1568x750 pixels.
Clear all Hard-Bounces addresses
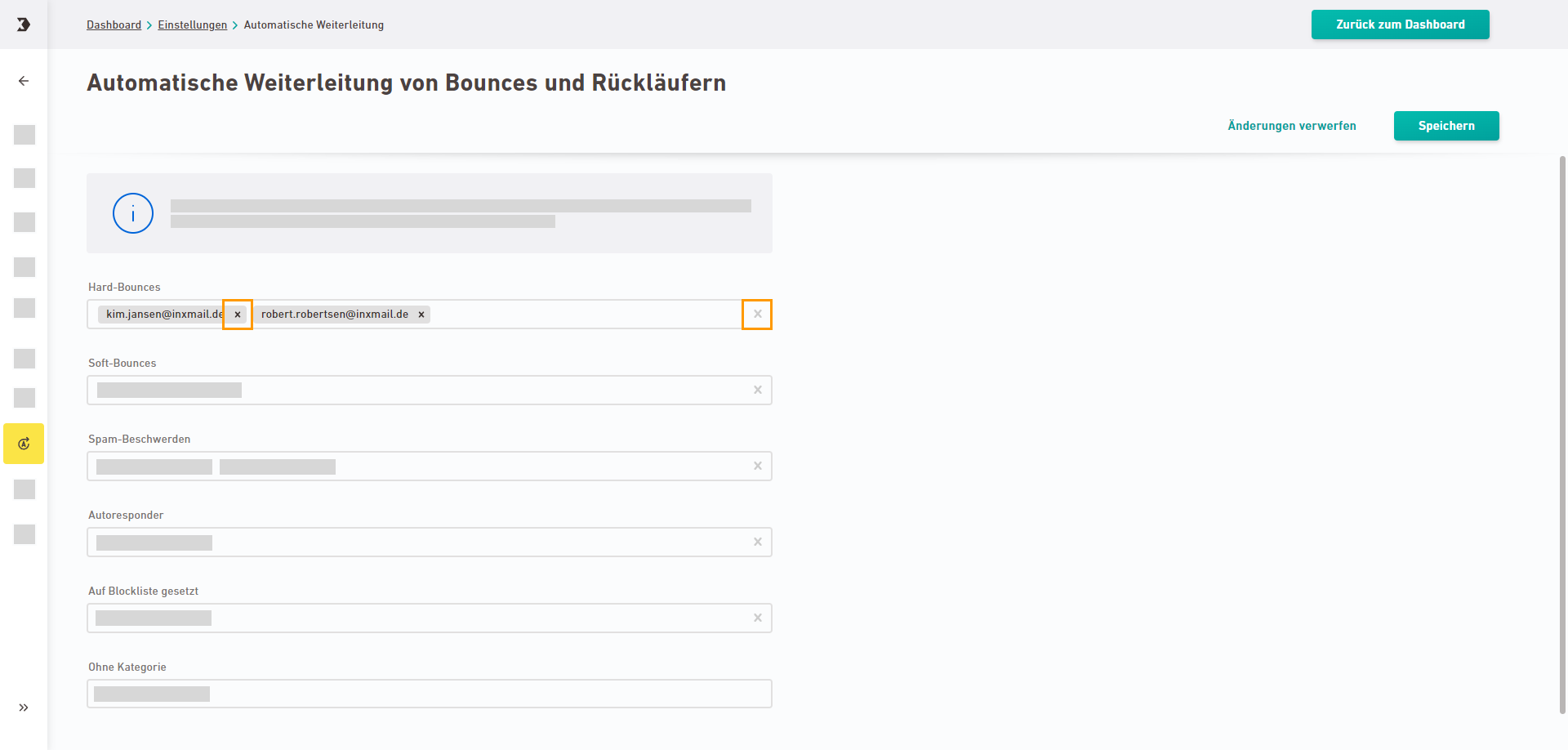[x=757, y=315]
